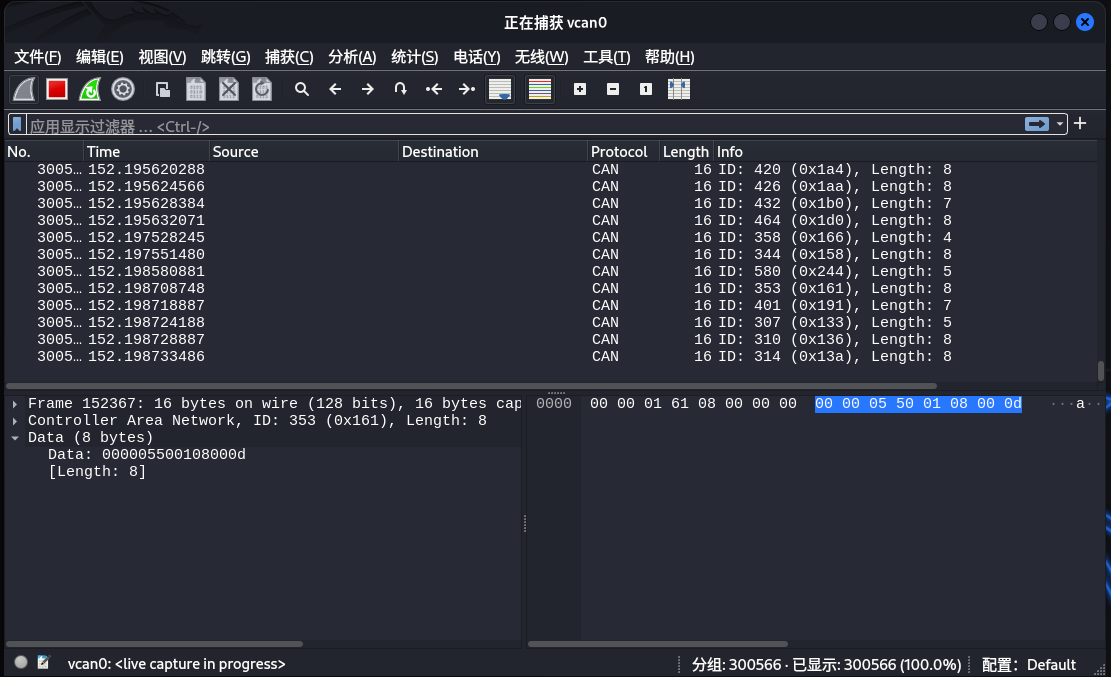Expand the Frame 152367 tree node
Viewport: 1111px width, 677px height.
15,404
